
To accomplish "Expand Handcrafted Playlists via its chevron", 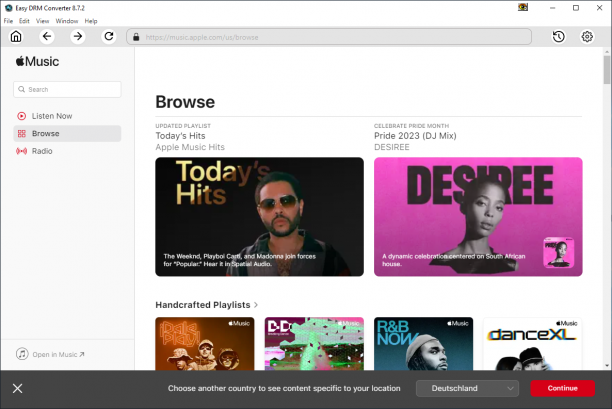I will tap(256, 305).
